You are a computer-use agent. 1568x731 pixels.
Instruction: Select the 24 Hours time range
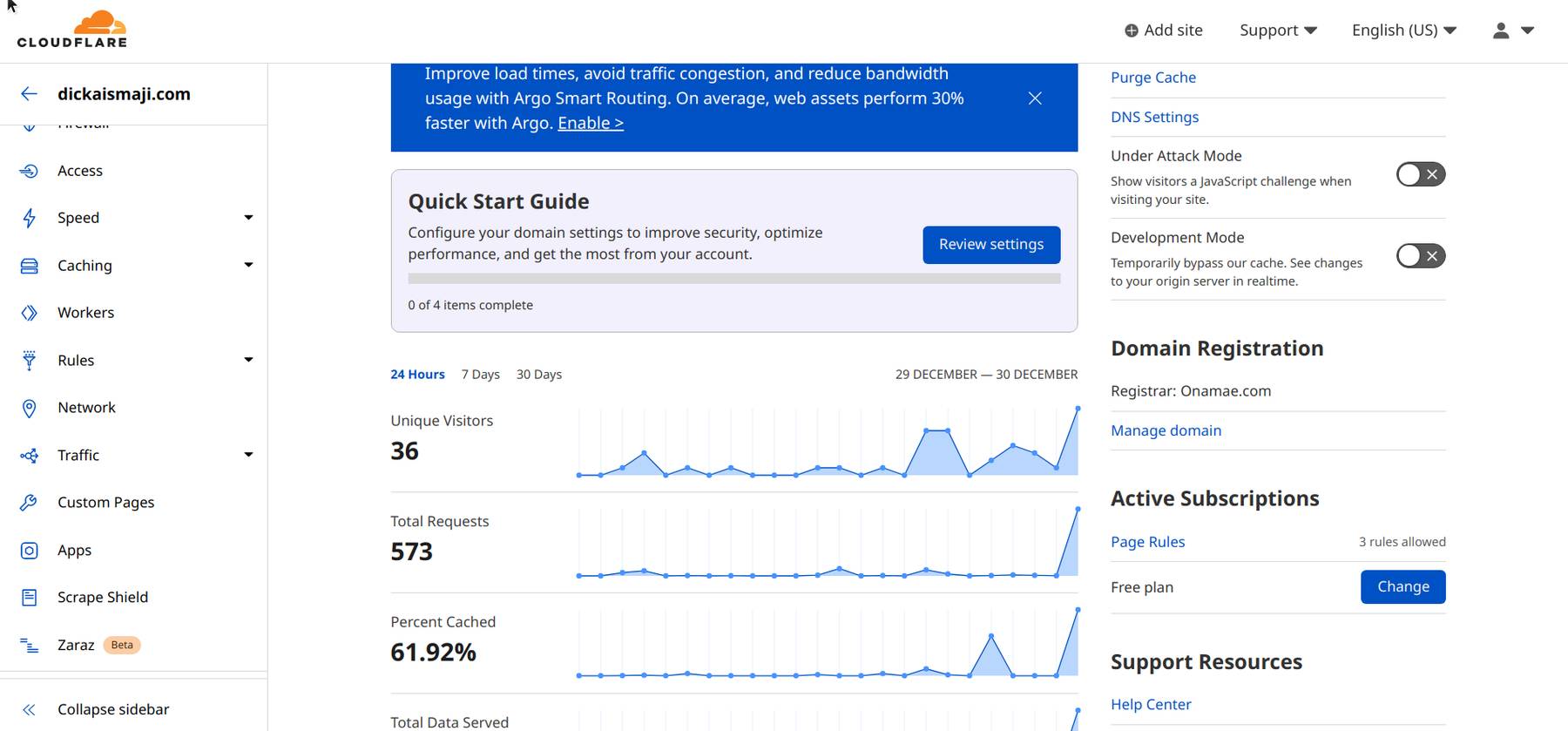click(417, 375)
